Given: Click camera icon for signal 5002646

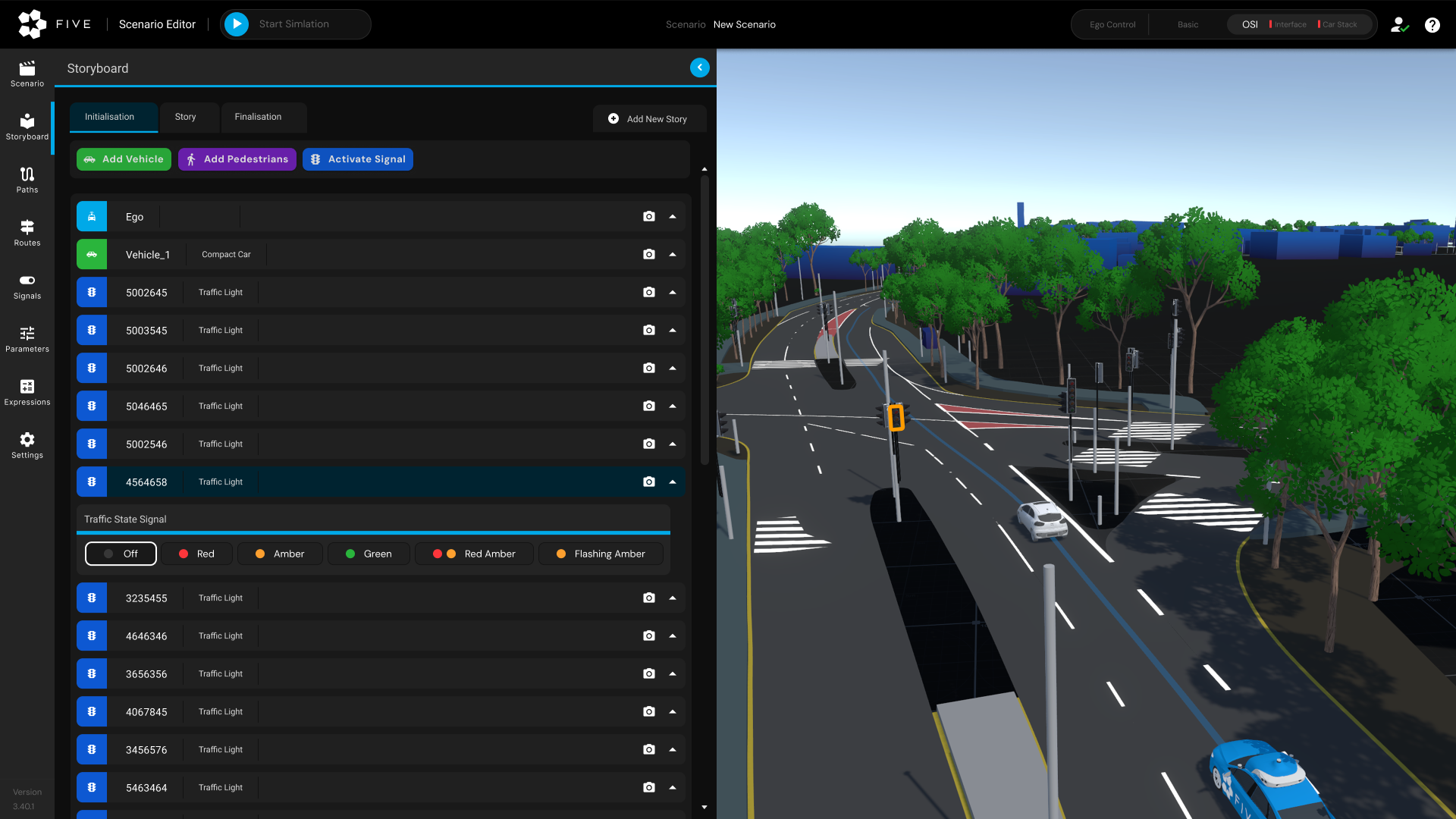Looking at the screenshot, I should (649, 368).
